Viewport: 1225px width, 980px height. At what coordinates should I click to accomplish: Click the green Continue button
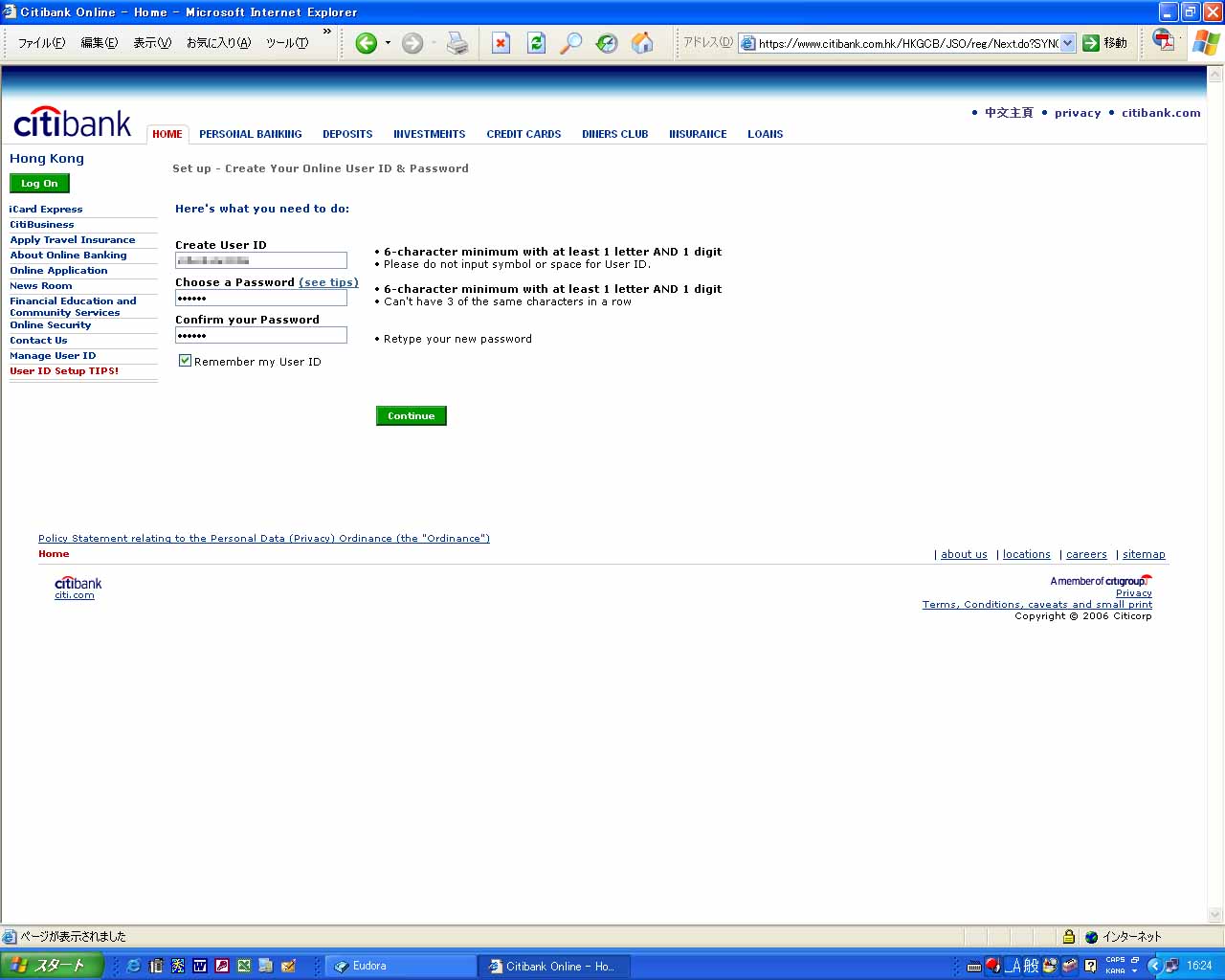click(x=412, y=415)
